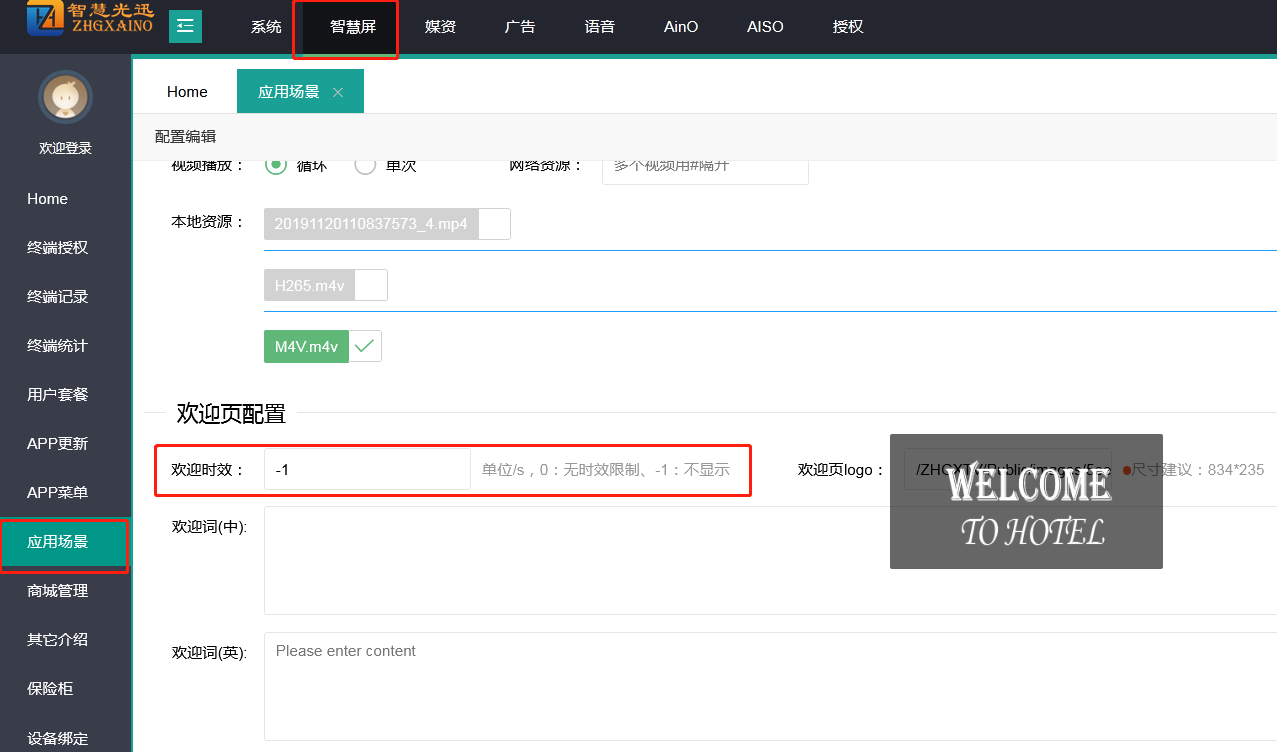This screenshot has height=752, width=1277.
Task: Go to APP更新 in the sidebar
Action: 58,444
